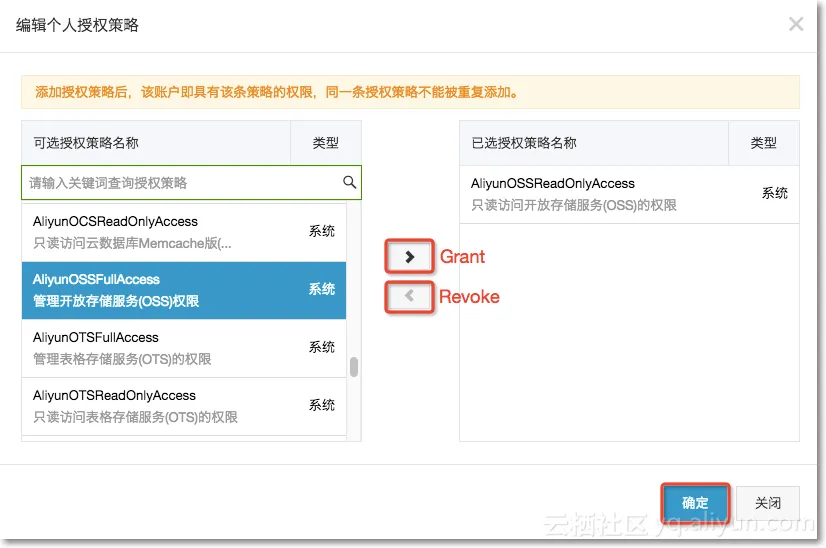The image size is (826, 548).
Task: Select AliyunOSSReadOnlyAccess in the selected list
Action: pyautogui.click(x=629, y=194)
